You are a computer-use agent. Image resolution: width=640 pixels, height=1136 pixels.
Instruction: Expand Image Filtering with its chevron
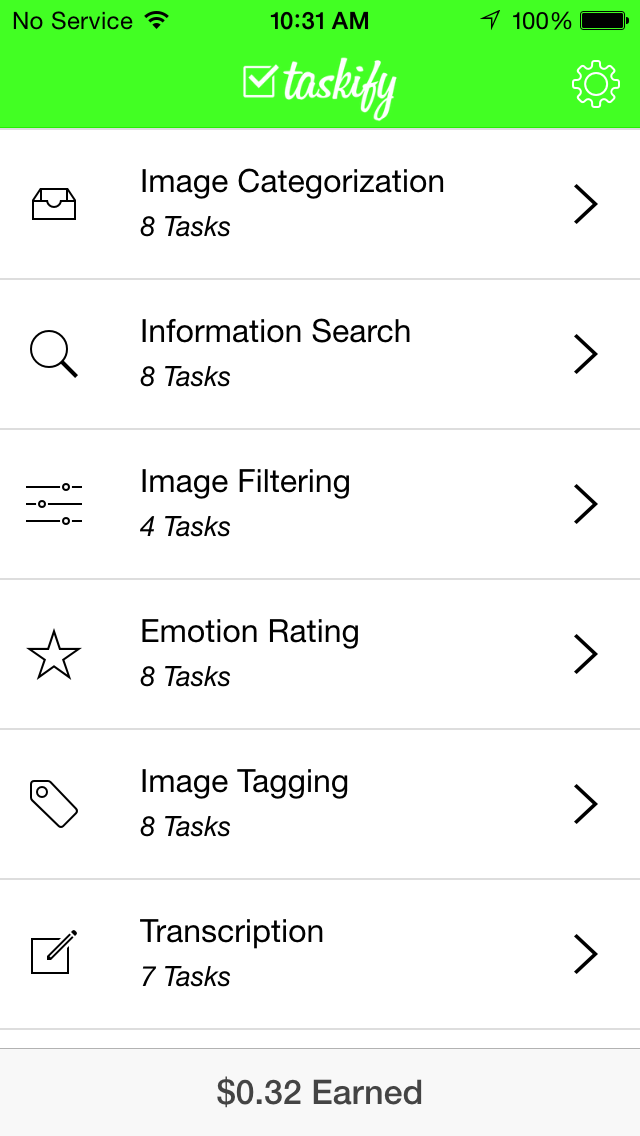point(586,504)
